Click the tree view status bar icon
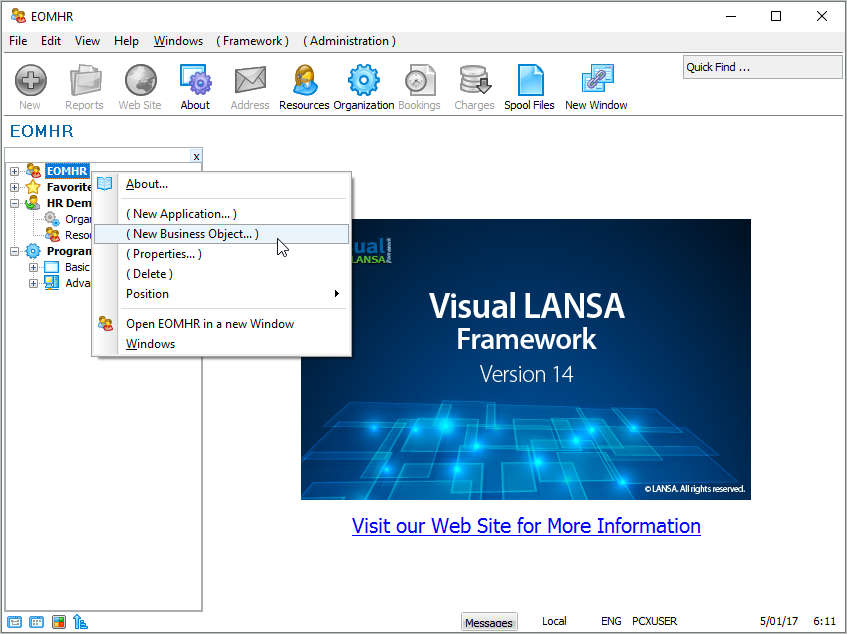The width and height of the screenshot is (847, 634). coord(80,622)
